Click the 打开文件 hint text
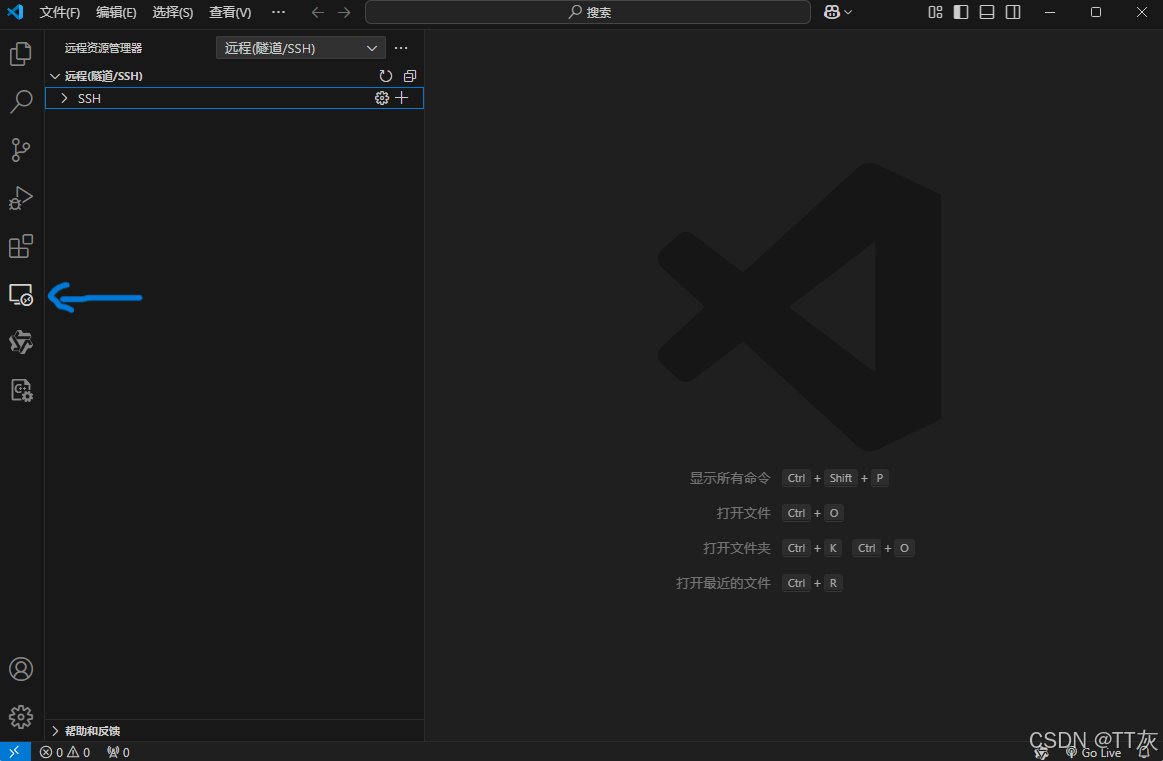The image size is (1163, 761). pyautogui.click(x=743, y=513)
